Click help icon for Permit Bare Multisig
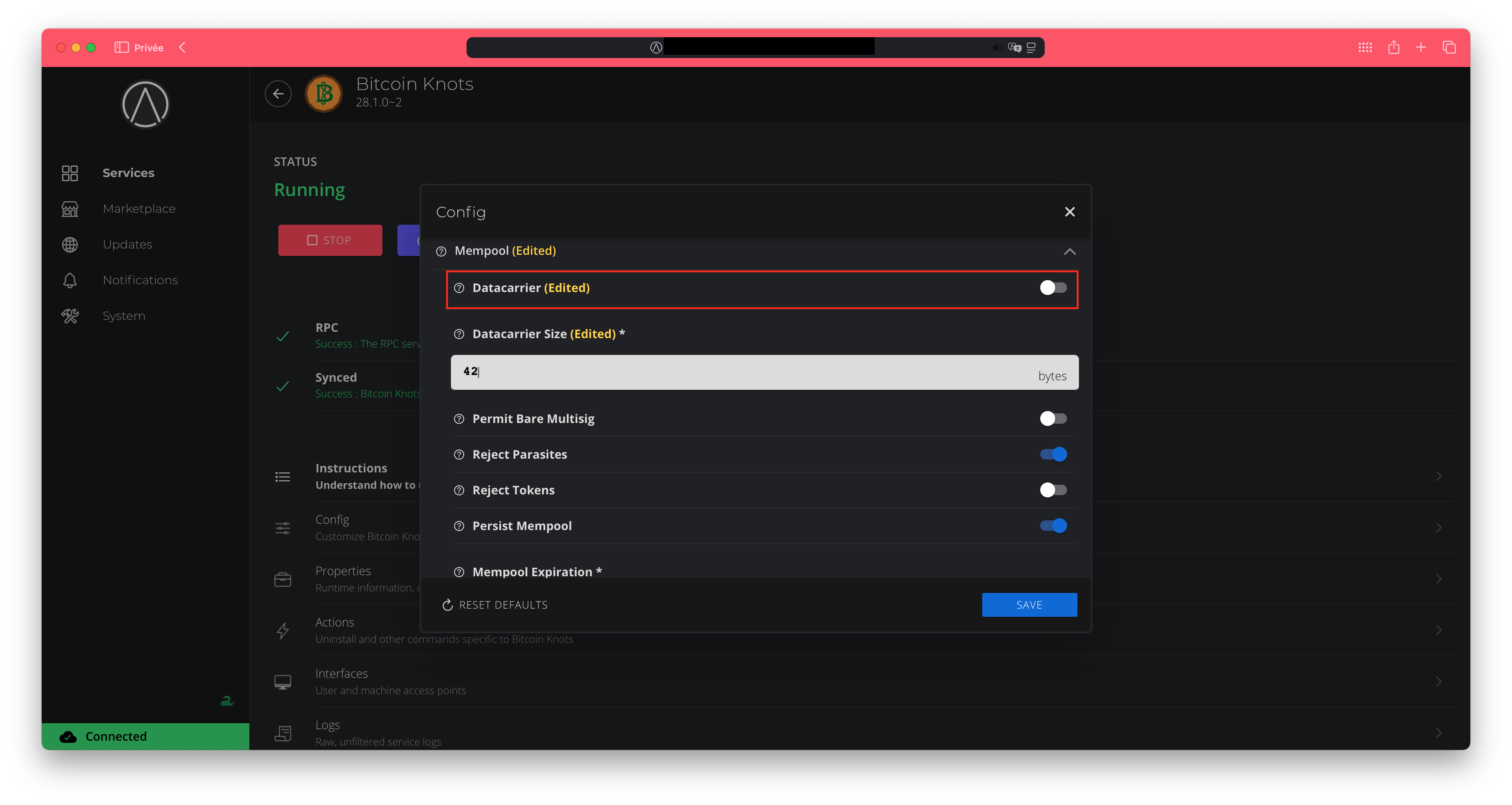1512x805 pixels. tap(459, 419)
